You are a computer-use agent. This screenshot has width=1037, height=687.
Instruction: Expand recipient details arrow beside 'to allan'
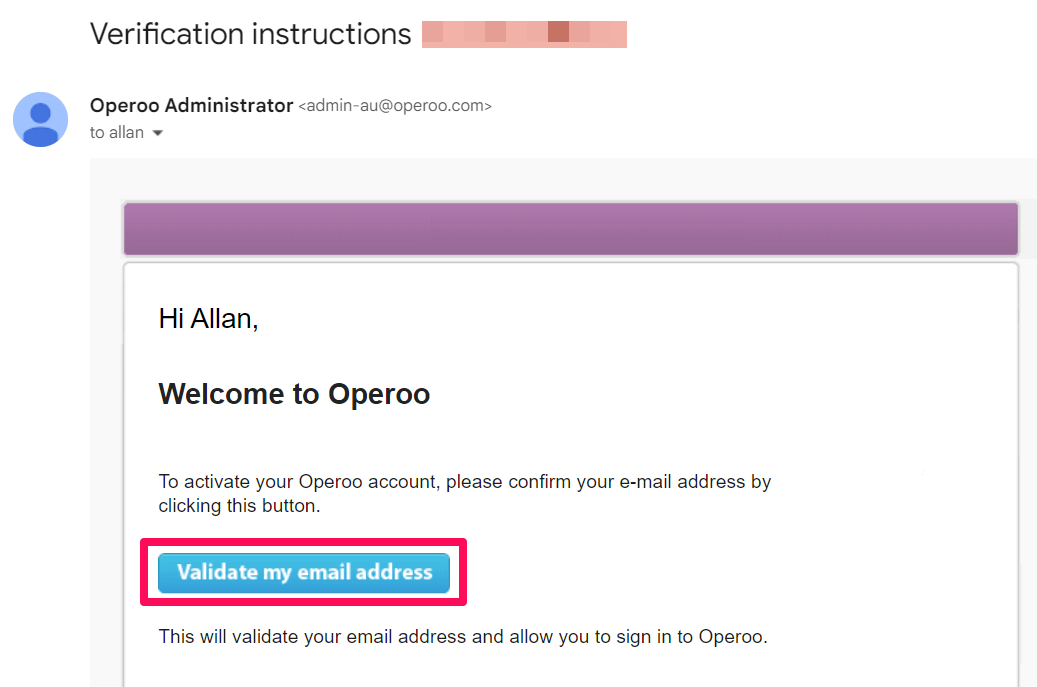(x=158, y=133)
